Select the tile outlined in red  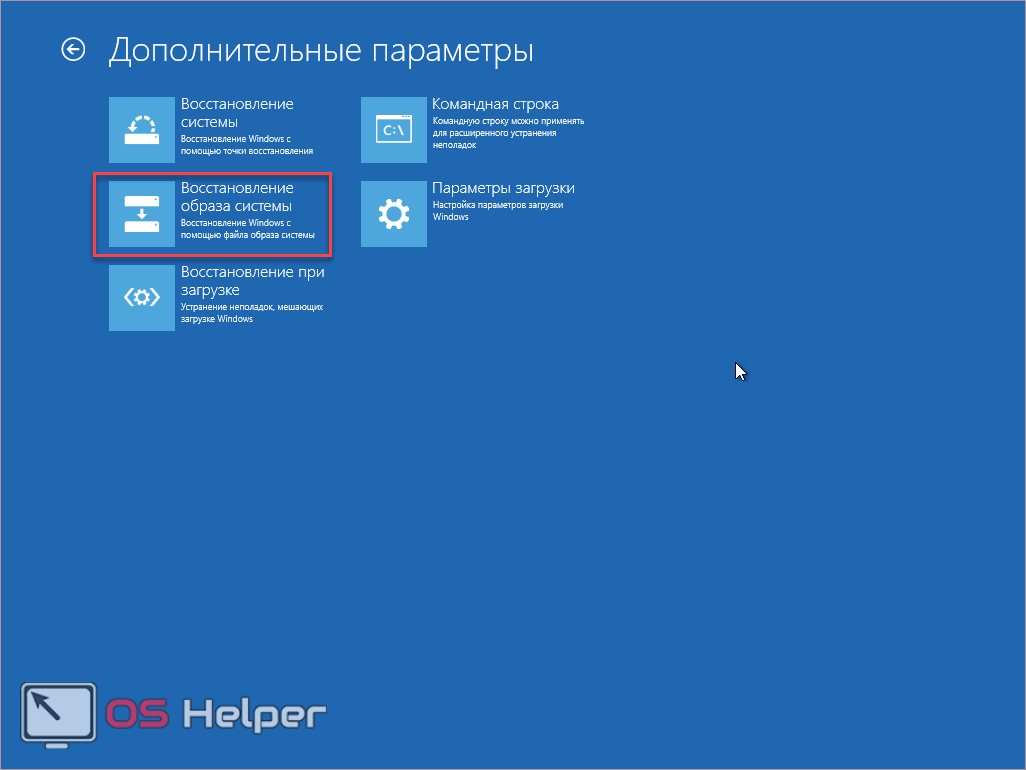(x=212, y=214)
